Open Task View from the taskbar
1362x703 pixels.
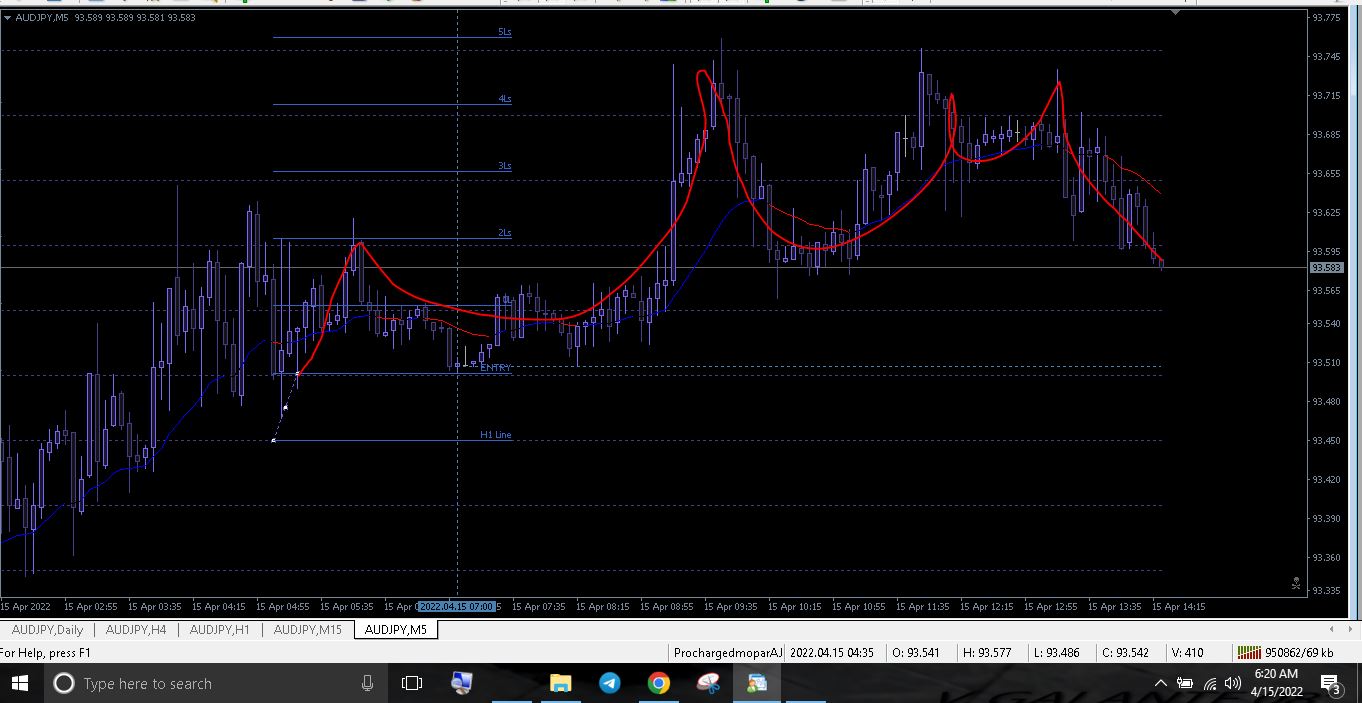411,683
